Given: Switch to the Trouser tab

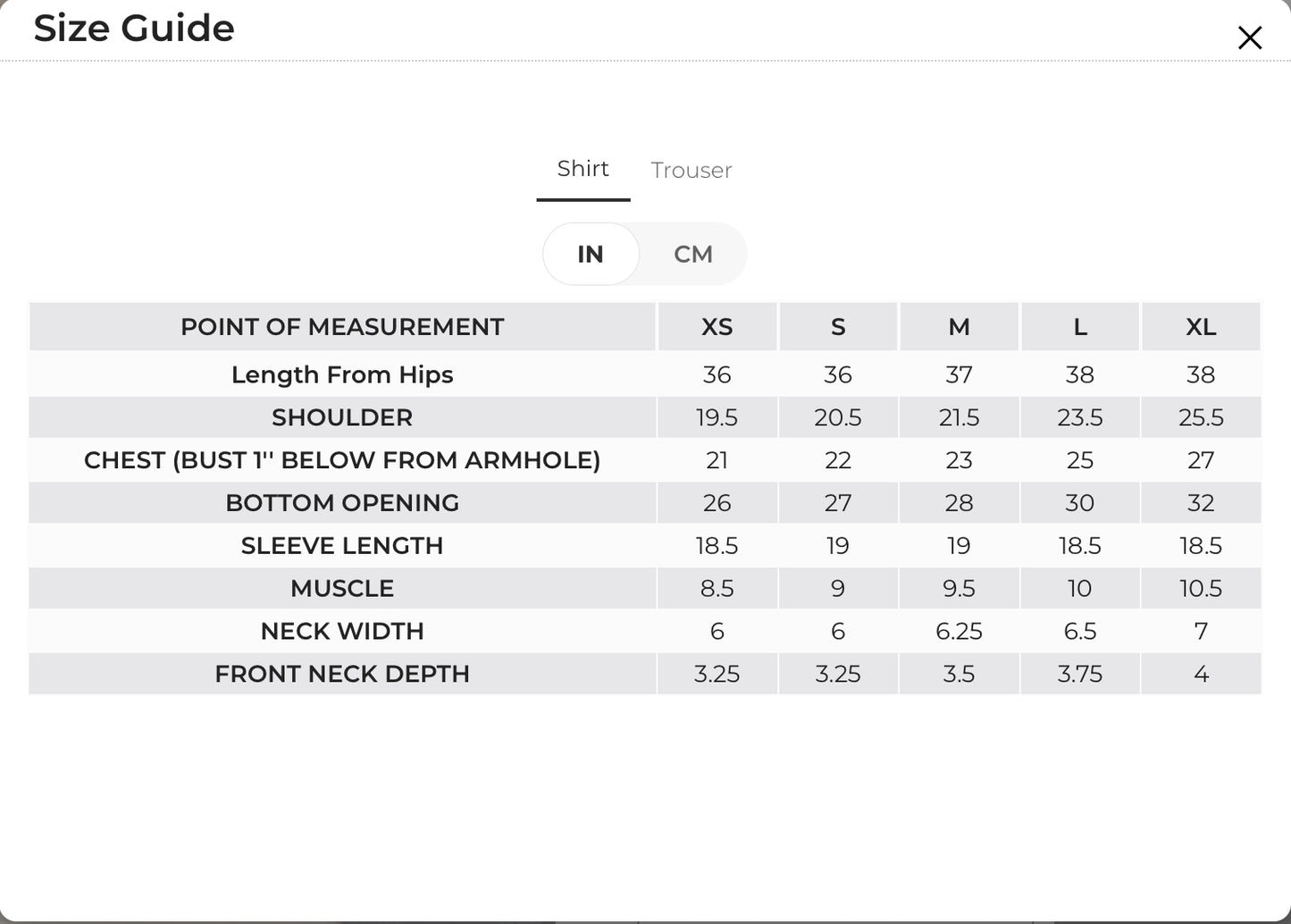Looking at the screenshot, I should point(692,170).
